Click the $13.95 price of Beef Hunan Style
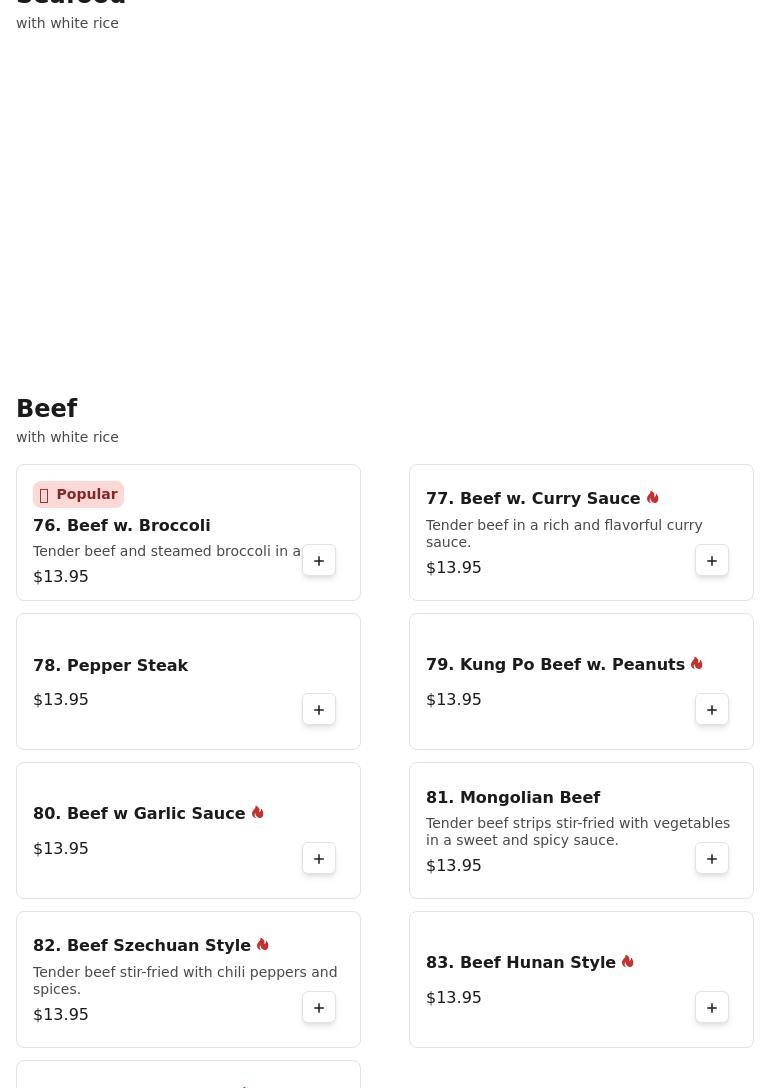This screenshot has width=770, height=1088. click(x=453, y=997)
